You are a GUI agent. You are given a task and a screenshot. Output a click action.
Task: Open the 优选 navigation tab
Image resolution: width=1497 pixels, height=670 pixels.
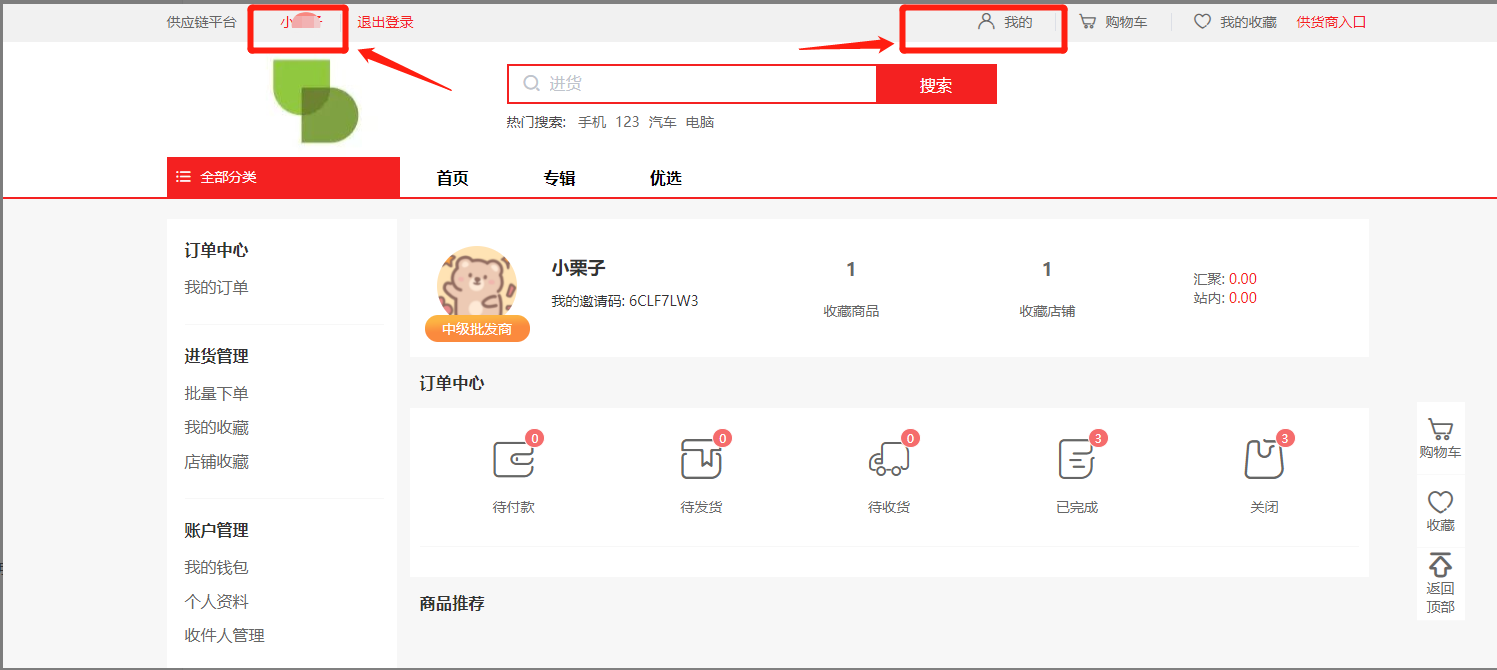click(x=666, y=178)
